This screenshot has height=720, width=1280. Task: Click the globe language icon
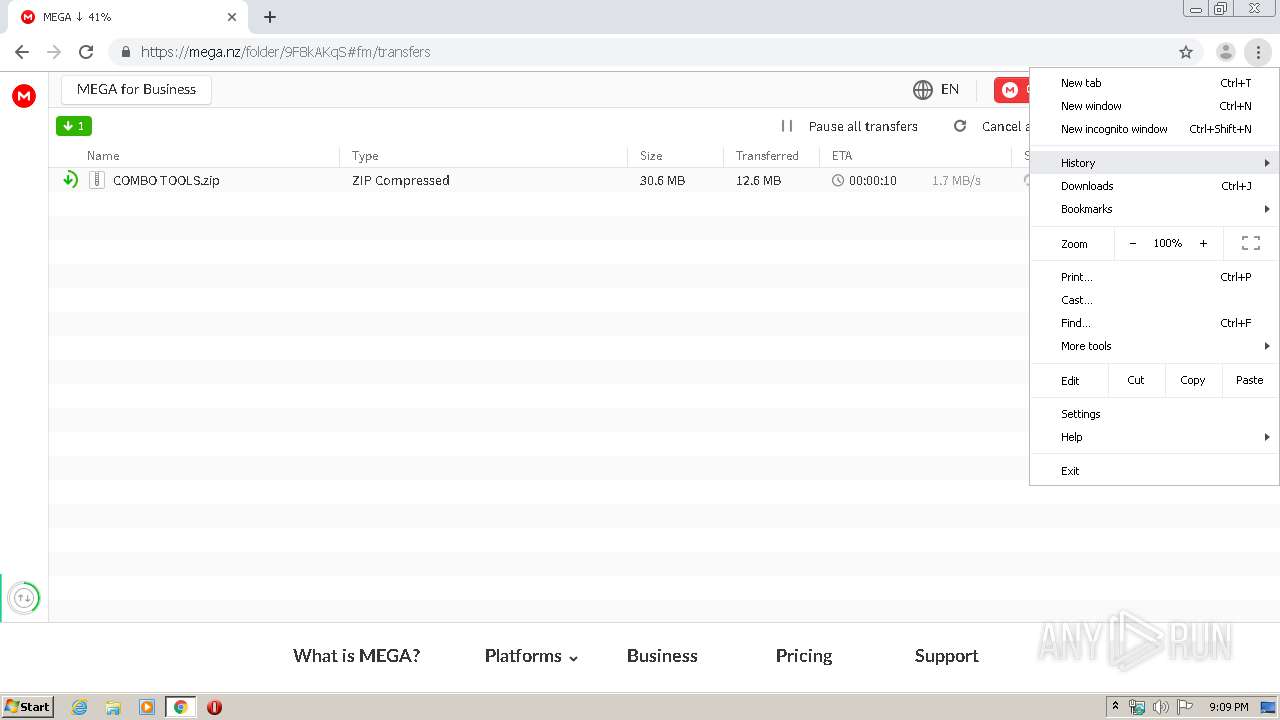[x=923, y=90]
